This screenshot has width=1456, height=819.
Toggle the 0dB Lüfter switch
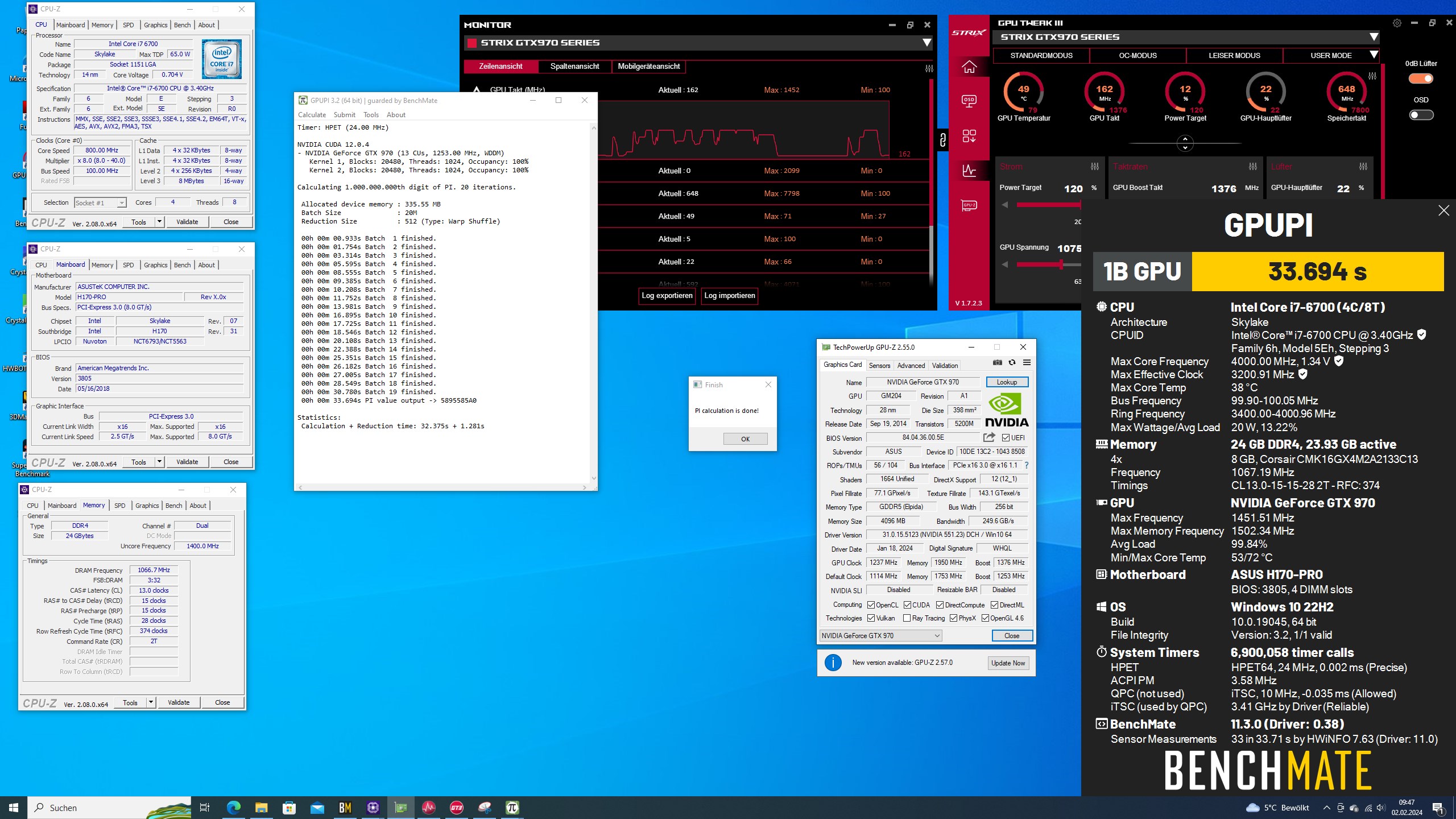click(1420, 78)
